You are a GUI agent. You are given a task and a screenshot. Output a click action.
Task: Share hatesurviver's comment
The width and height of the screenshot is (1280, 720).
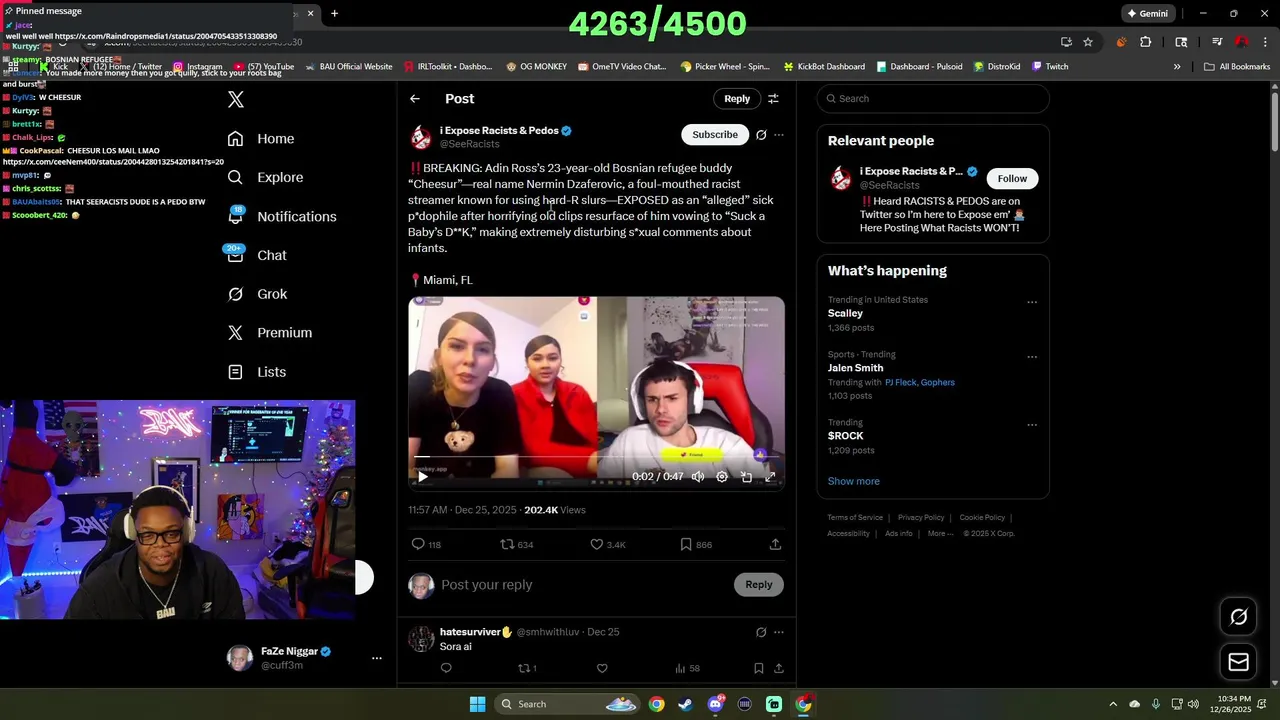[x=778, y=668]
